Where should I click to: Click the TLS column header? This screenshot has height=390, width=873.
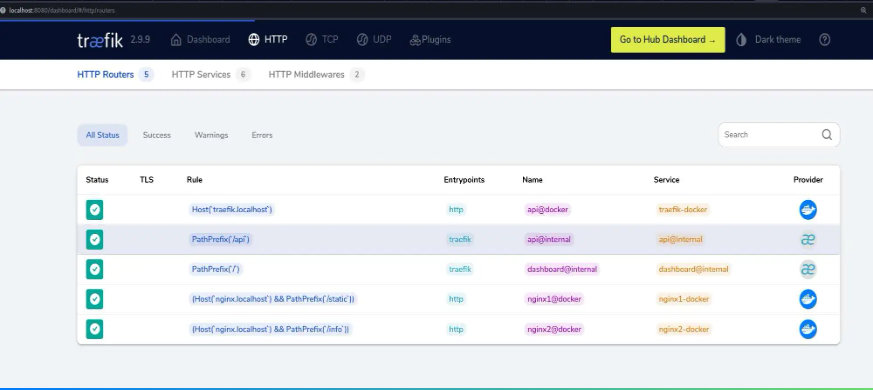pos(146,179)
